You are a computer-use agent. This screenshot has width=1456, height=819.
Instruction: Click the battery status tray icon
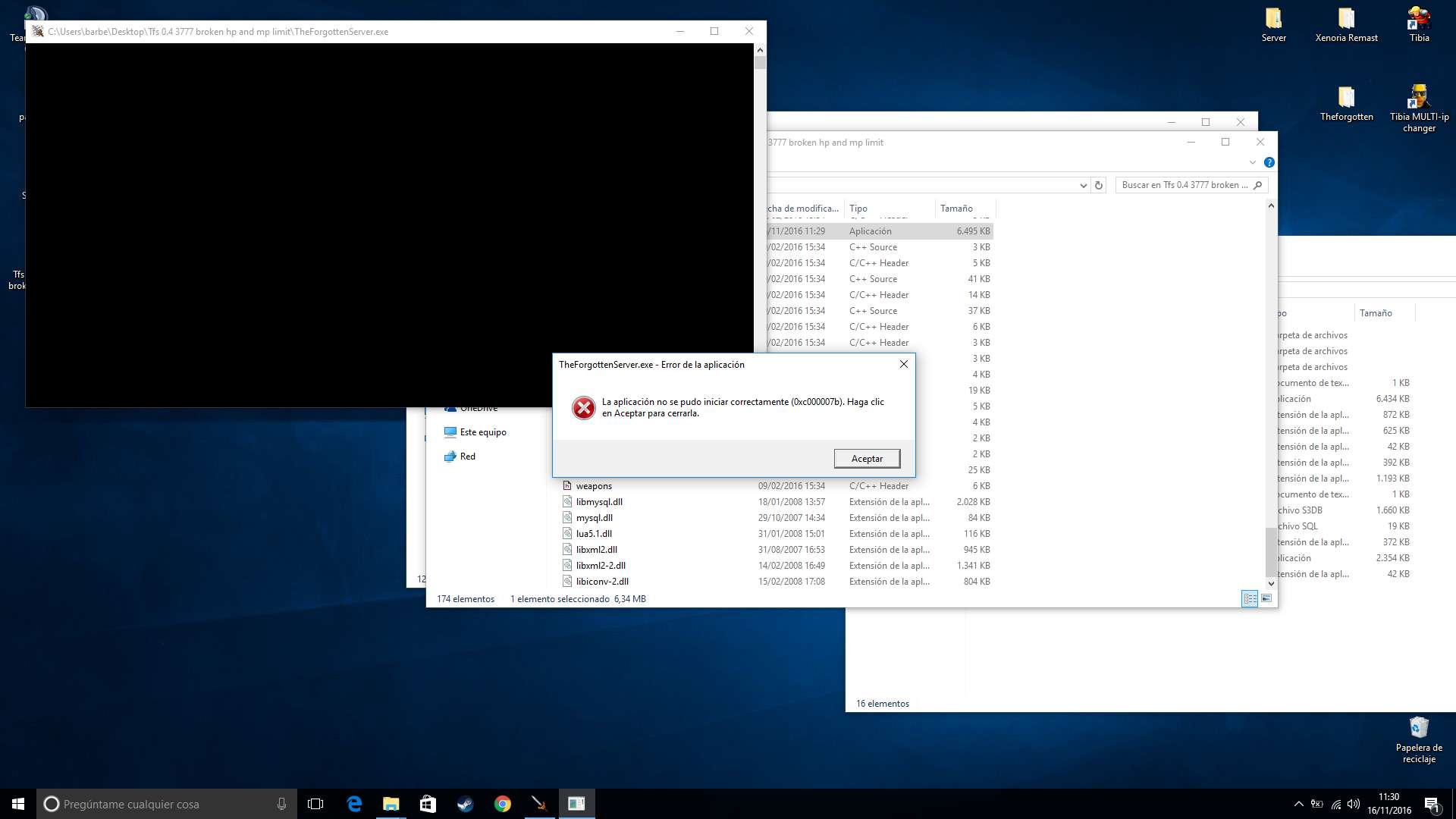[x=1317, y=804]
